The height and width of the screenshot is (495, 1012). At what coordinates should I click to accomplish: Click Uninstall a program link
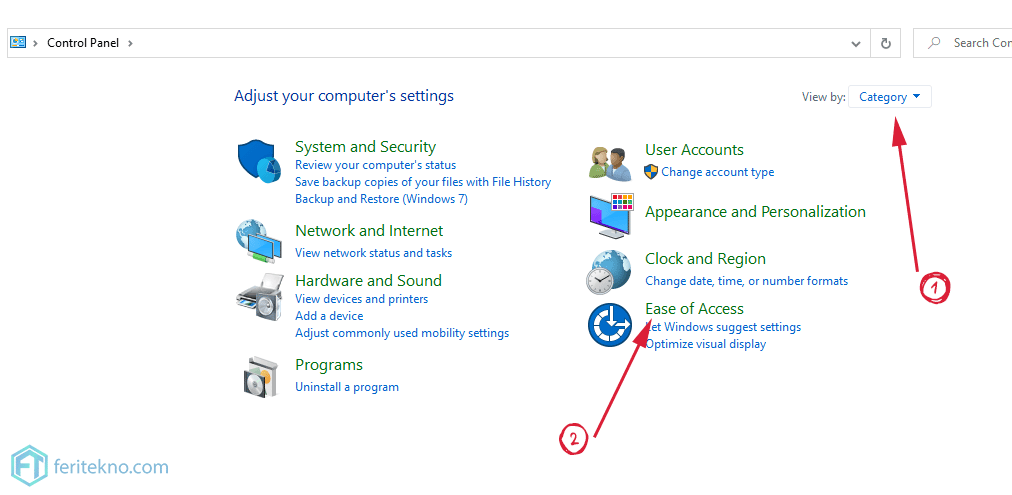click(x=347, y=387)
